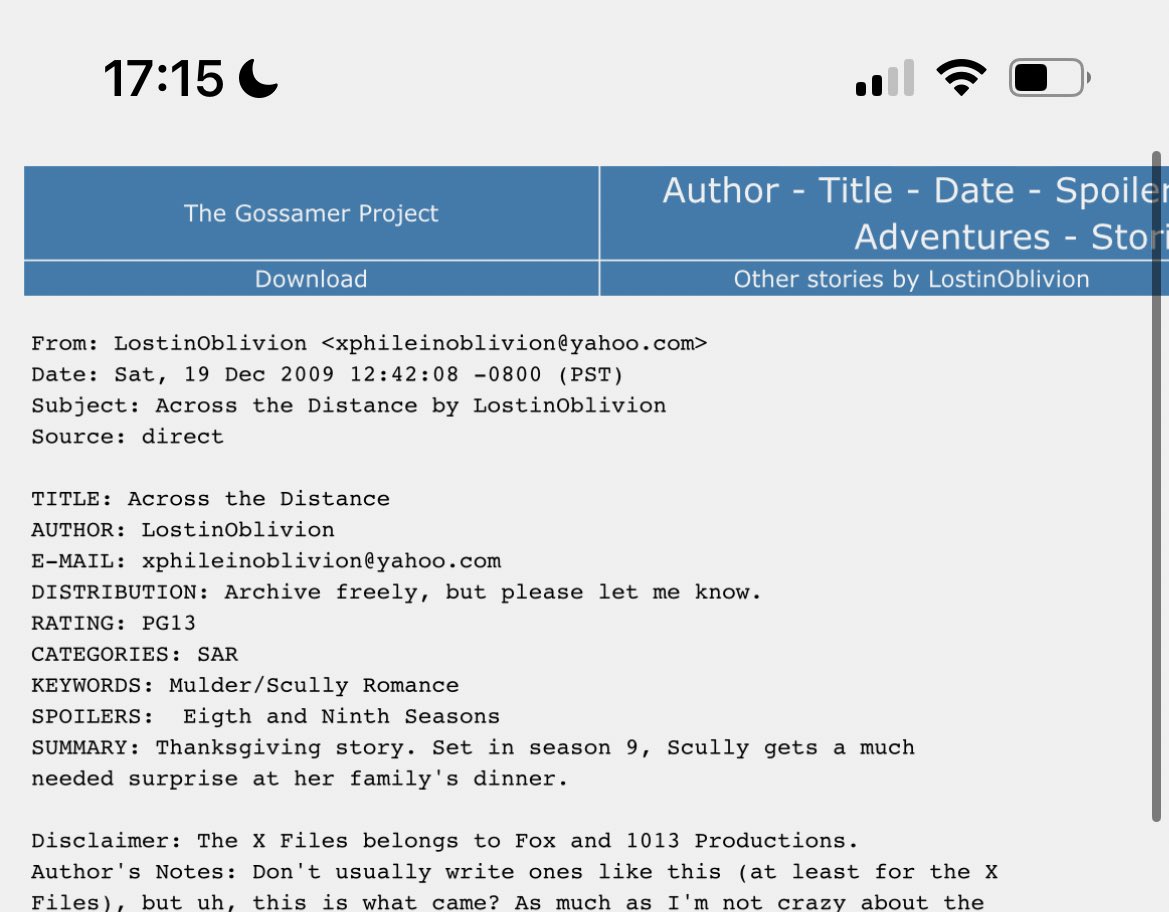Tap the battery level icon
The image size is (1169, 912).
(x=1050, y=78)
